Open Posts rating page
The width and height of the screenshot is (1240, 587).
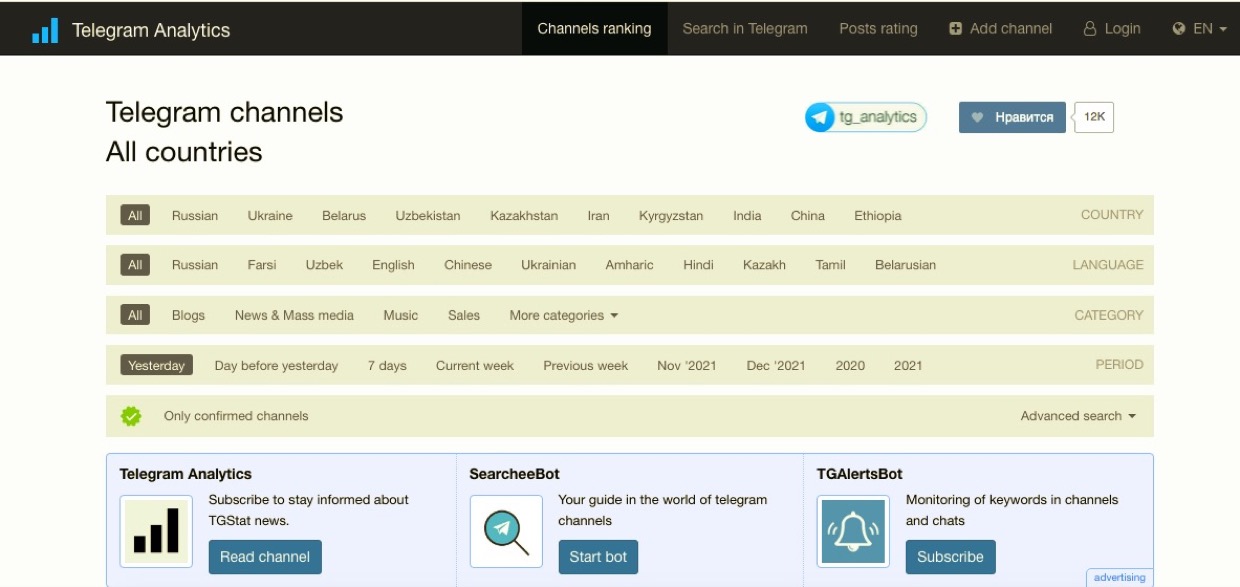878,29
